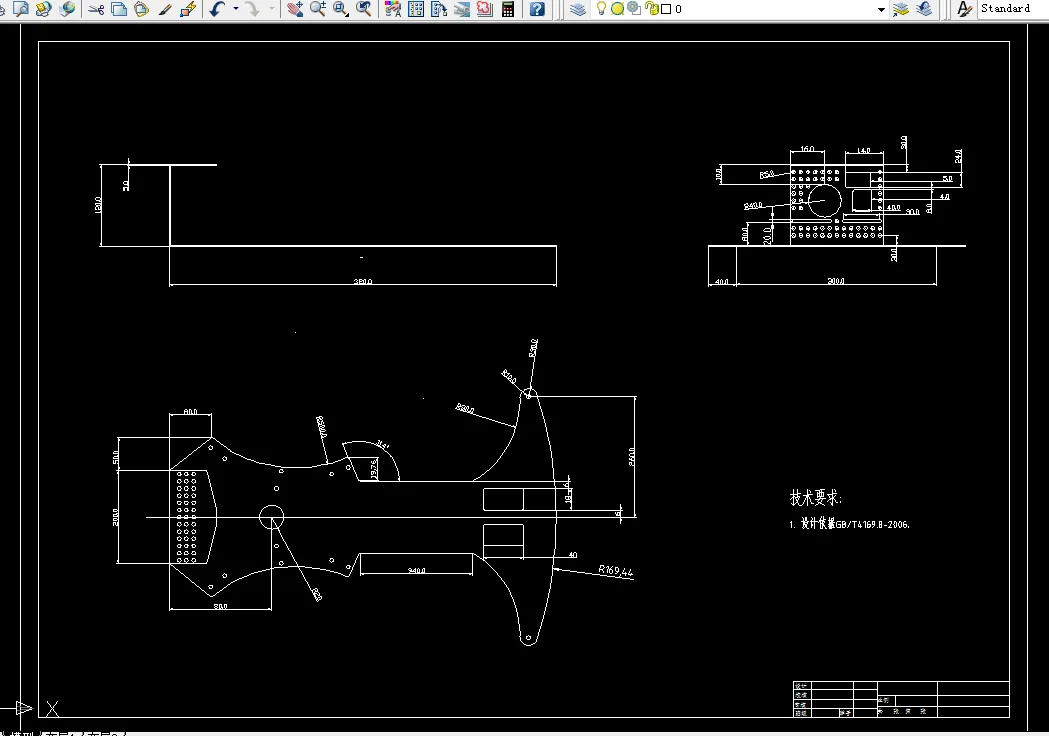This screenshot has height=736, width=1049.
Task: Toggle layer 0 freeze/thaw sun icon
Action: coord(617,9)
